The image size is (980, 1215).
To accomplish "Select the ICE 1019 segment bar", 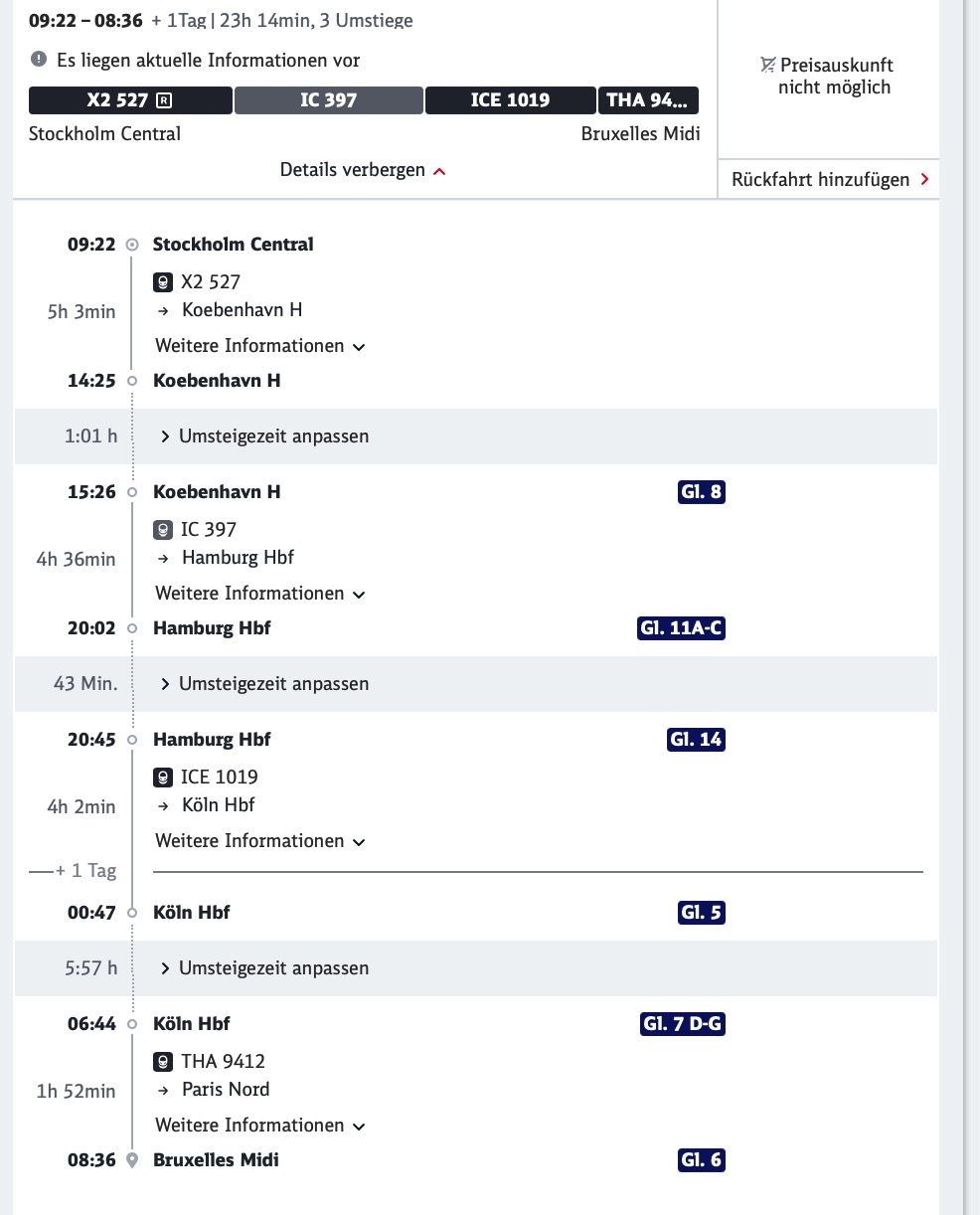I will [510, 100].
